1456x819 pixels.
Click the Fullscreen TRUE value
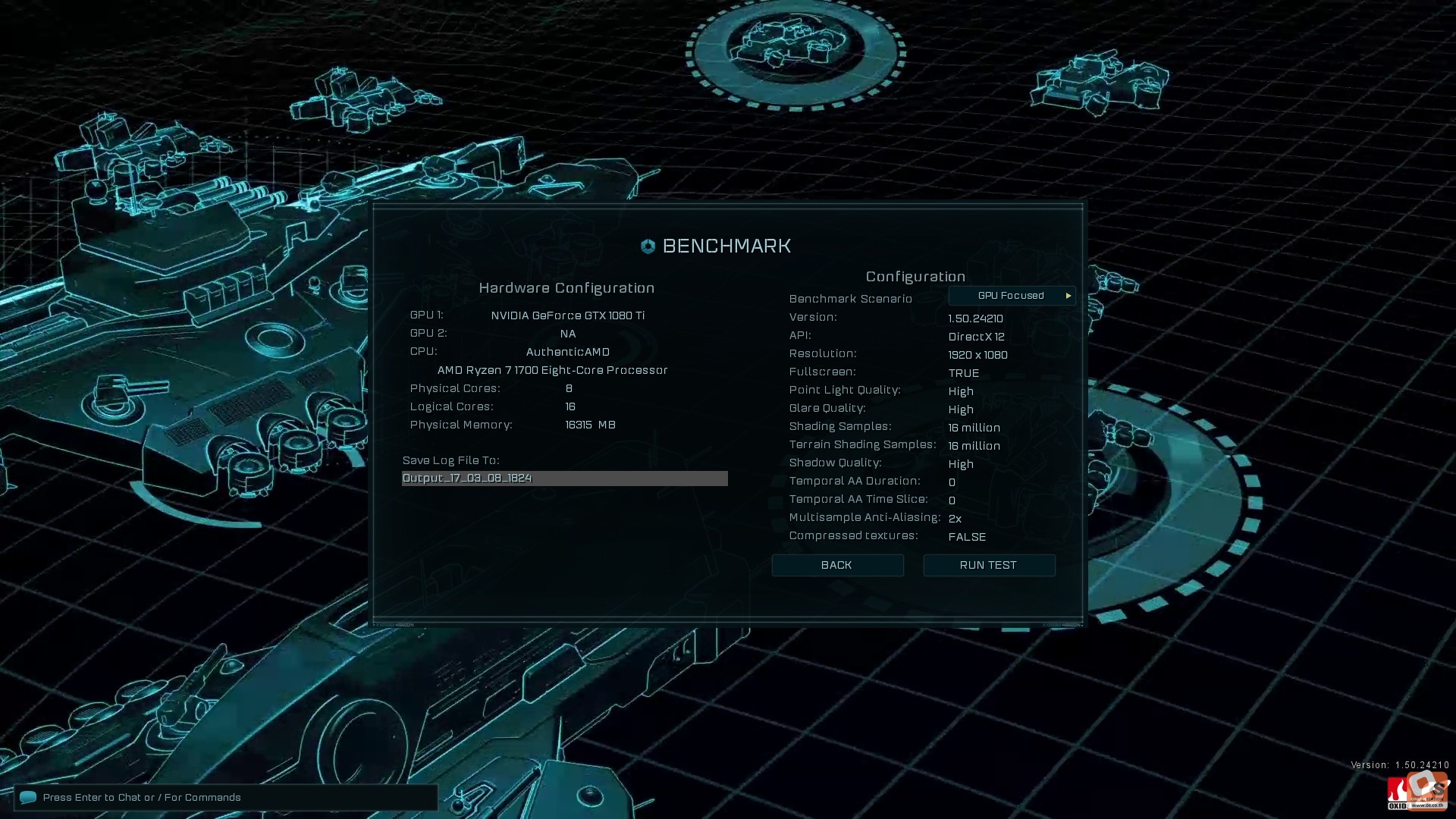pyautogui.click(x=963, y=373)
